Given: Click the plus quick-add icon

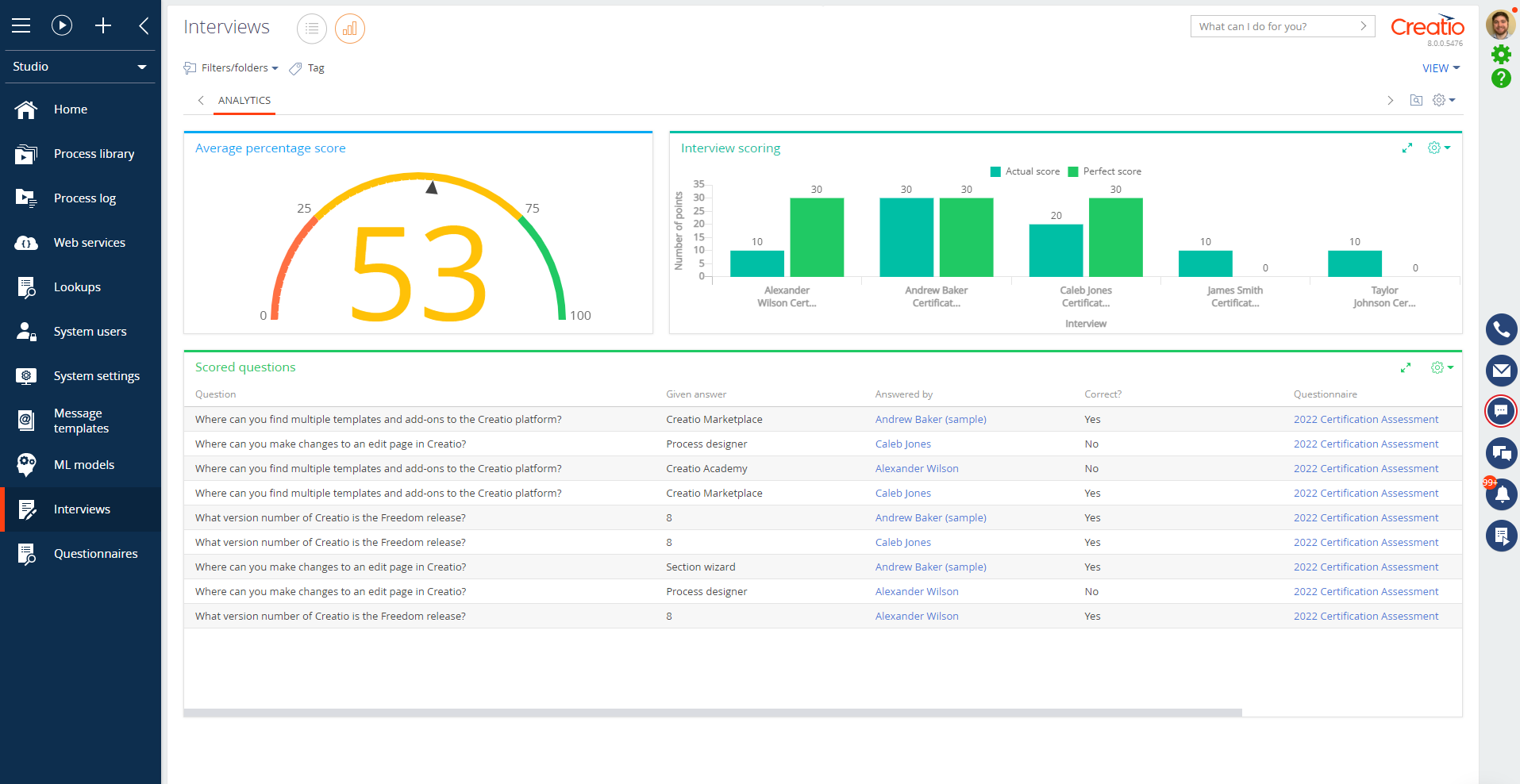Looking at the screenshot, I should tap(103, 25).
